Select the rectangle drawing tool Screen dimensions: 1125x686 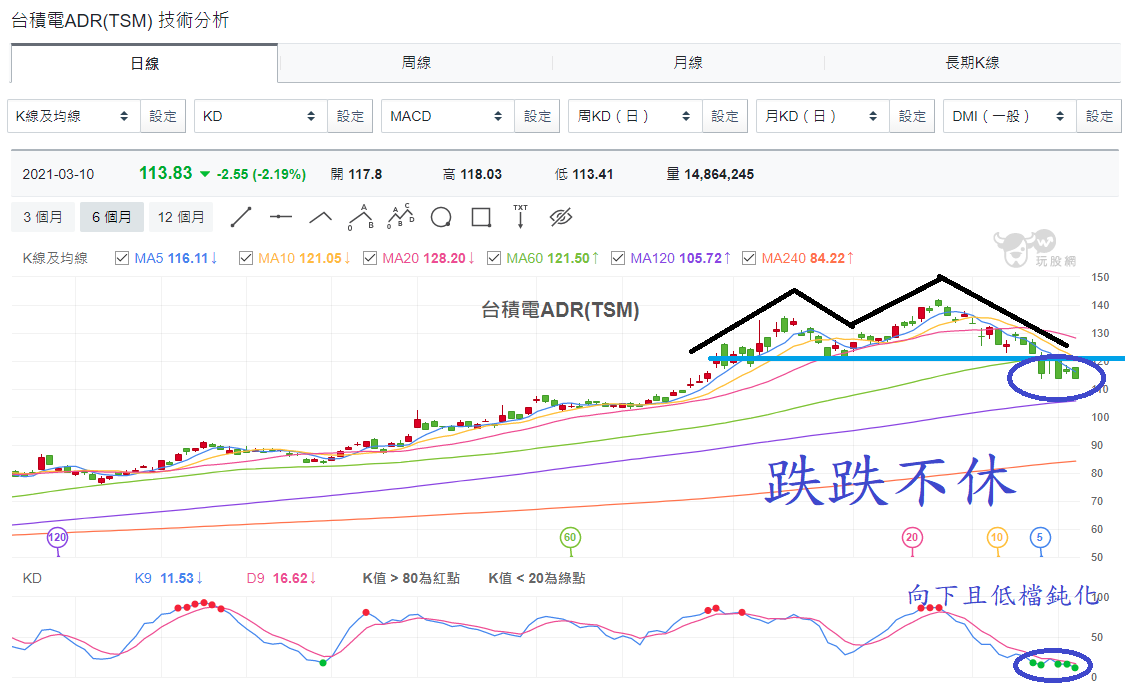coord(481,217)
